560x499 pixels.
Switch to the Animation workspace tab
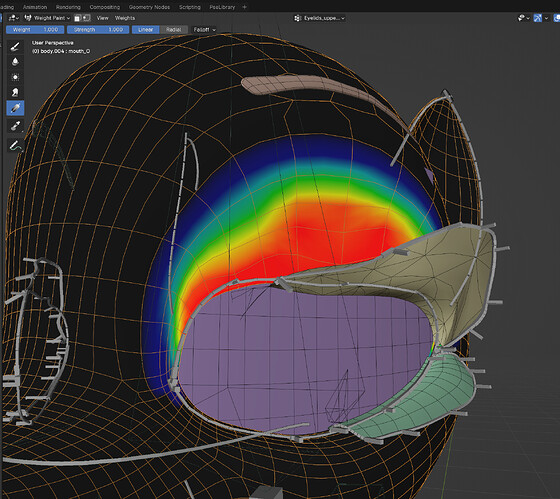35,7
